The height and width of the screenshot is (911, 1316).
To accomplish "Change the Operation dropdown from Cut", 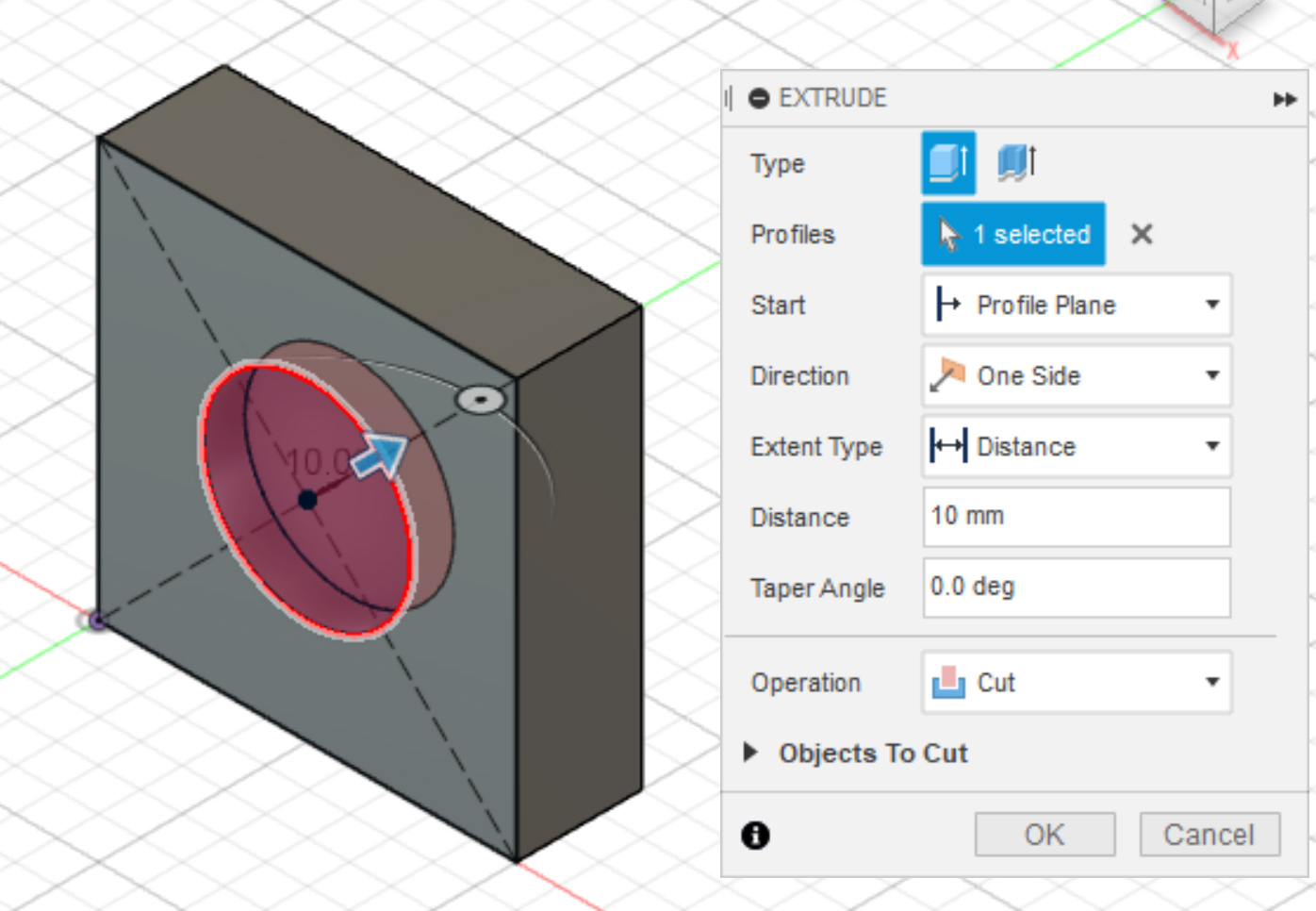I will [x=1211, y=682].
